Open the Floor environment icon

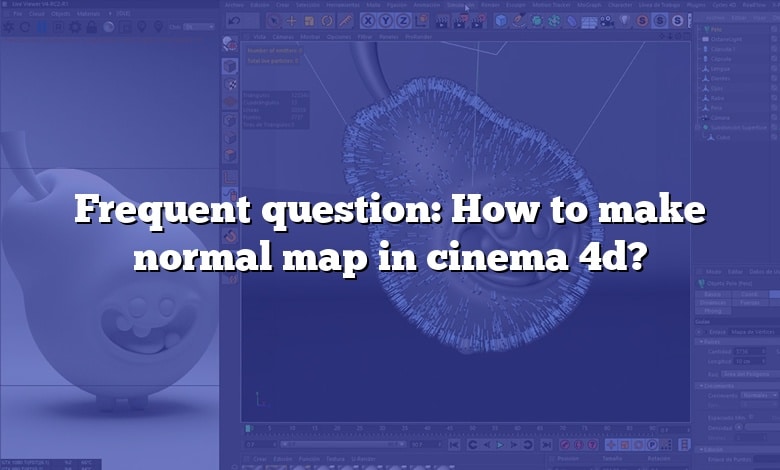tap(589, 21)
